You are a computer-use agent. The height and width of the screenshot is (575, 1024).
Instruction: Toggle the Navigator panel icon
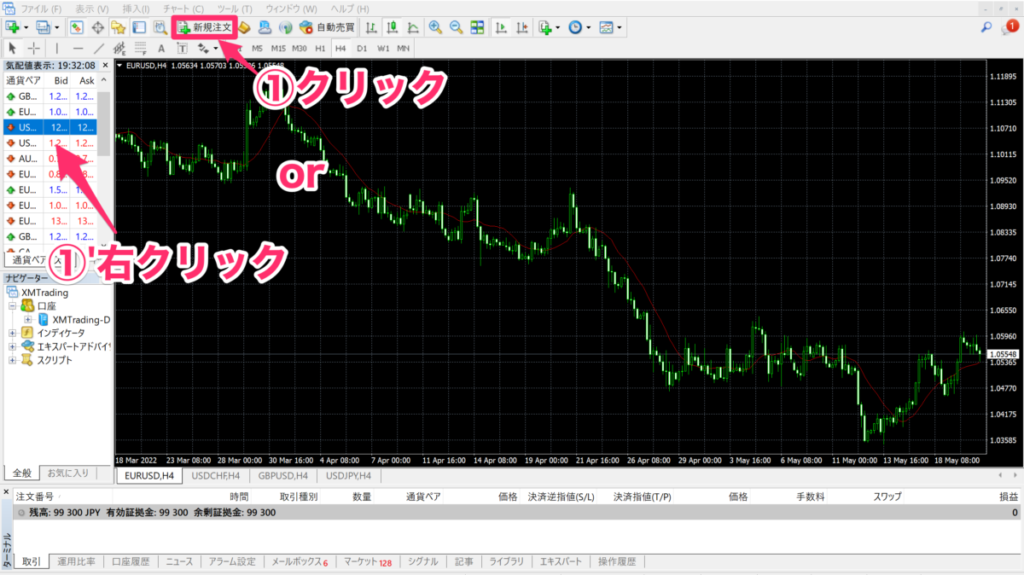[x=118, y=27]
